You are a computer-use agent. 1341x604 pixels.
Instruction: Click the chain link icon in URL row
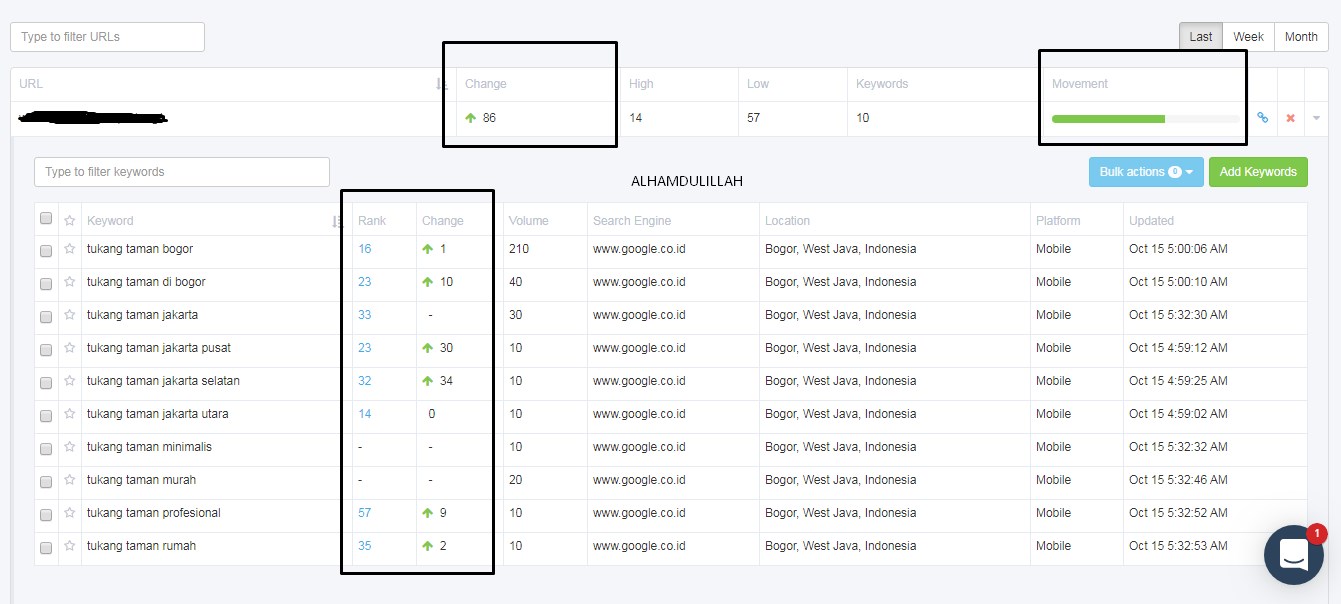click(1262, 118)
